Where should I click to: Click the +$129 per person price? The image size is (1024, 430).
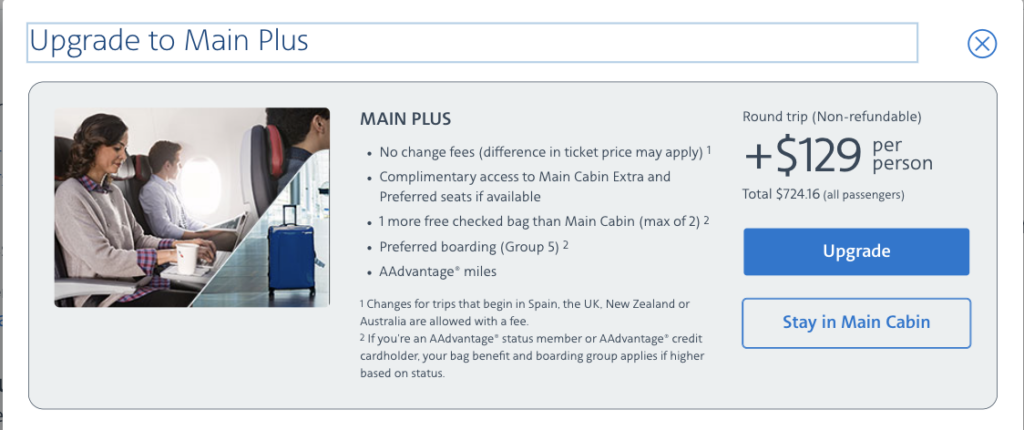click(x=839, y=156)
